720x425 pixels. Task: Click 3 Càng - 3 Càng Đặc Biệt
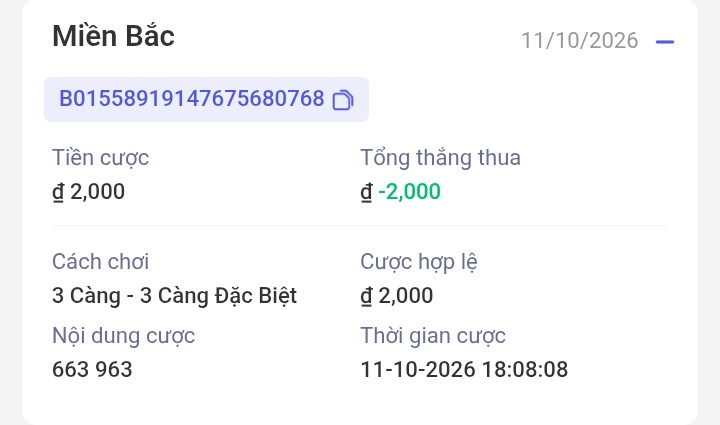click(174, 296)
